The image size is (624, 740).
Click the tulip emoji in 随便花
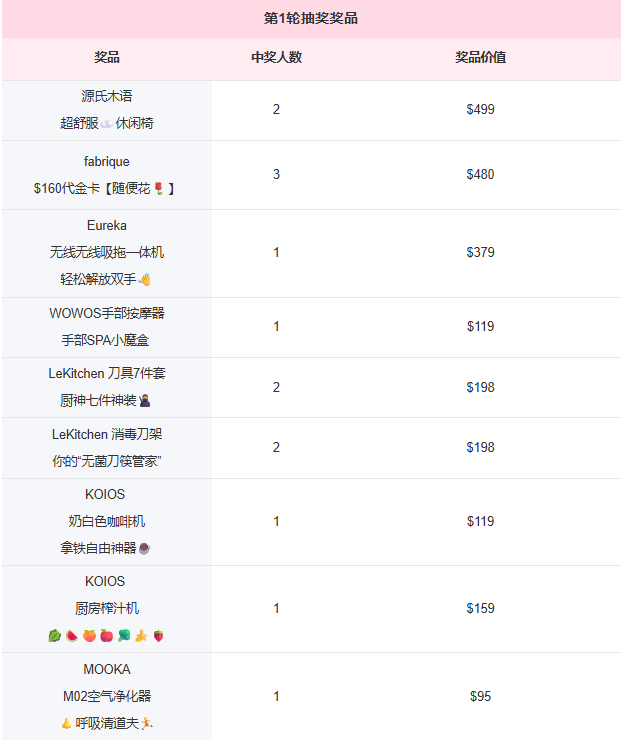(159, 189)
